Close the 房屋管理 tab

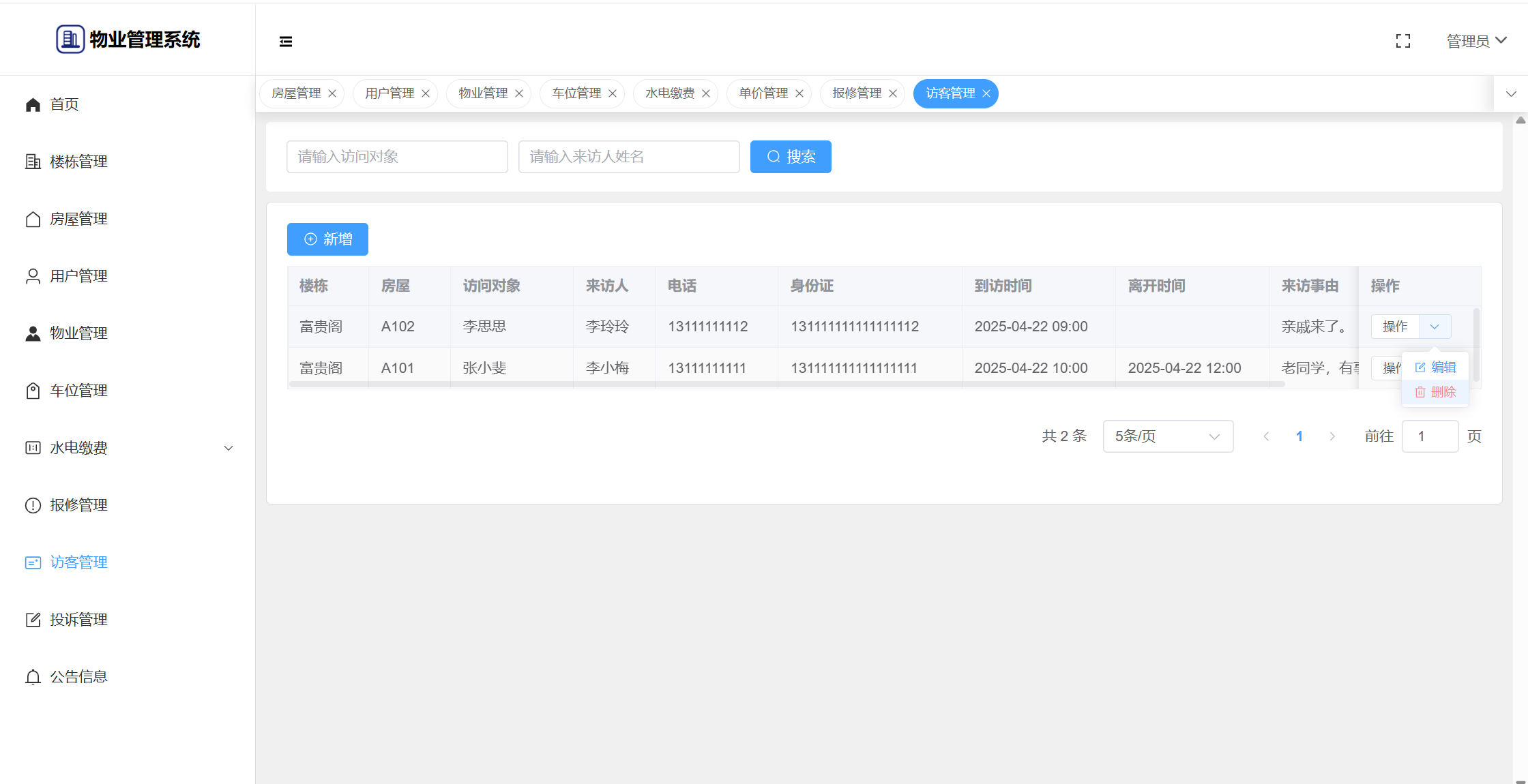click(332, 93)
